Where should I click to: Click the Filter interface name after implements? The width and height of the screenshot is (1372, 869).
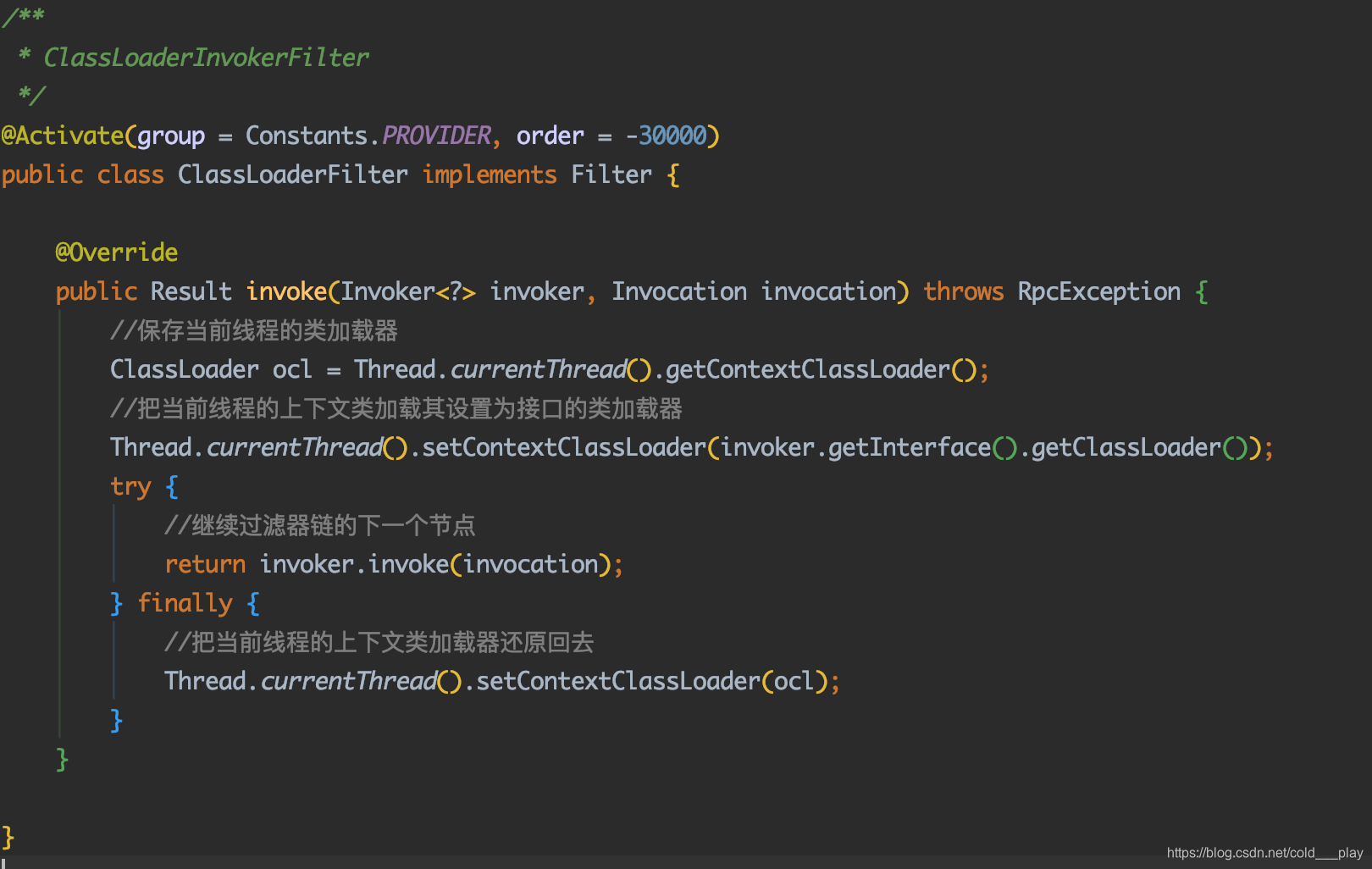point(611,174)
